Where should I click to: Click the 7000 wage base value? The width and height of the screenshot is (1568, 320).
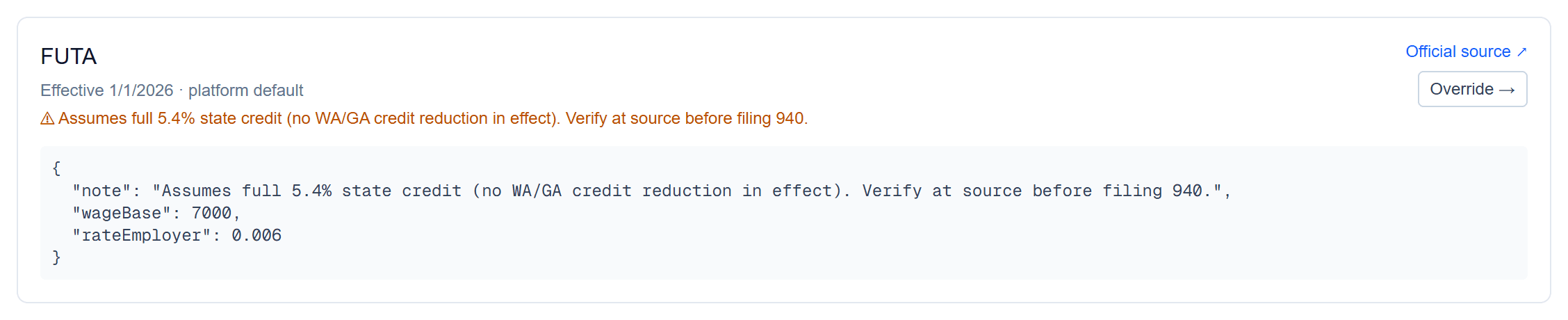[x=211, y=214]
